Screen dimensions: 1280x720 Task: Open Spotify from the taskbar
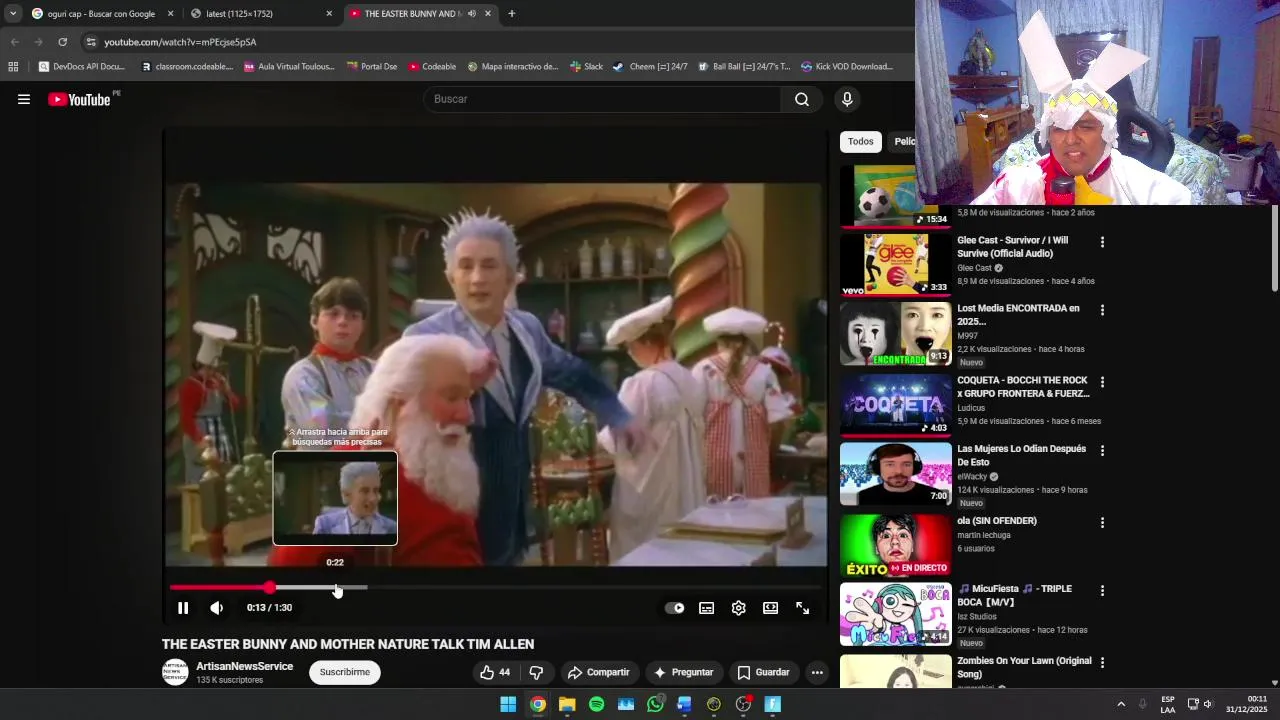point(596,704)
